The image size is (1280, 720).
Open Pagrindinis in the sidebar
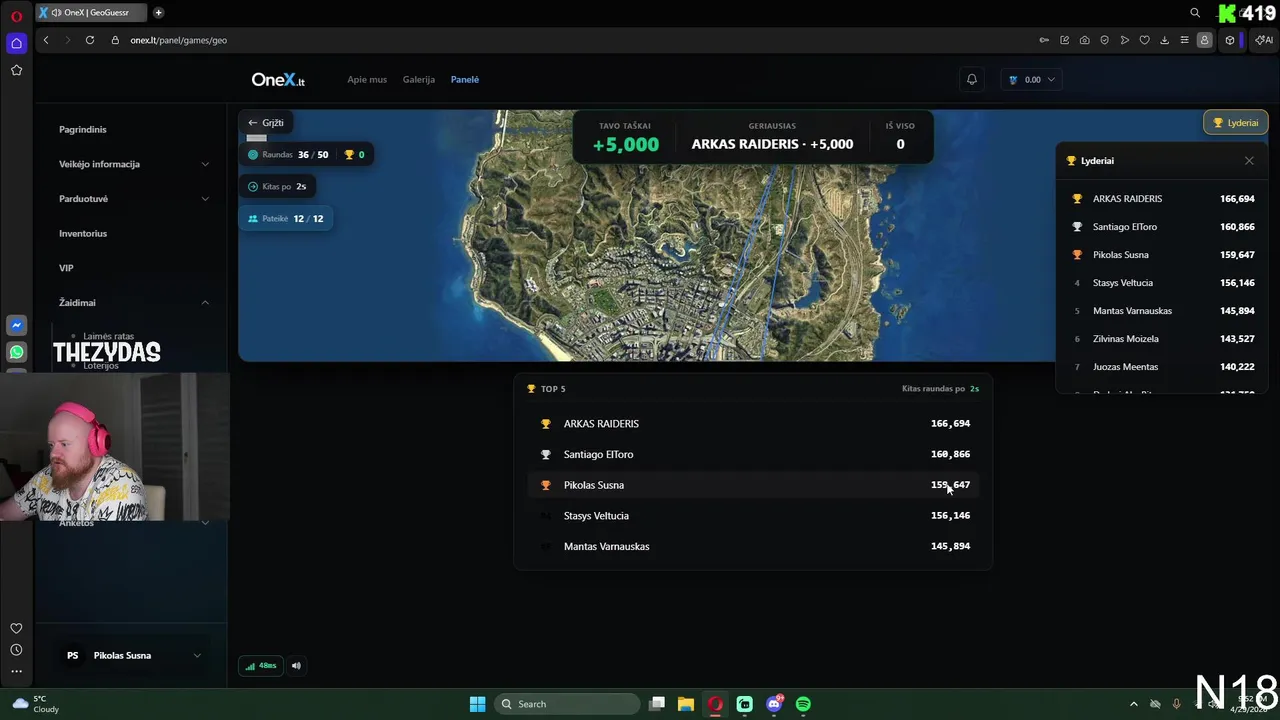click(x=83, y=129)
